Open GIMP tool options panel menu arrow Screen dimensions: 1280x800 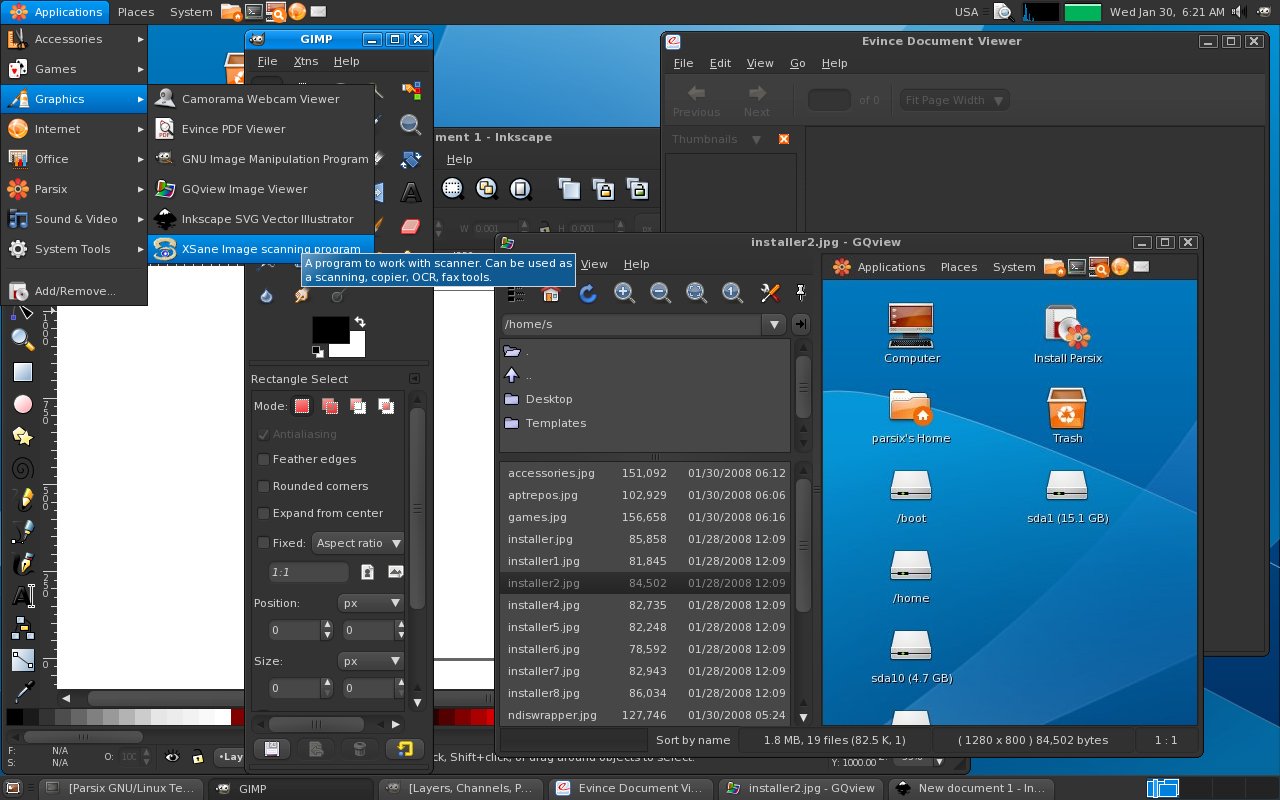(414, 379)
